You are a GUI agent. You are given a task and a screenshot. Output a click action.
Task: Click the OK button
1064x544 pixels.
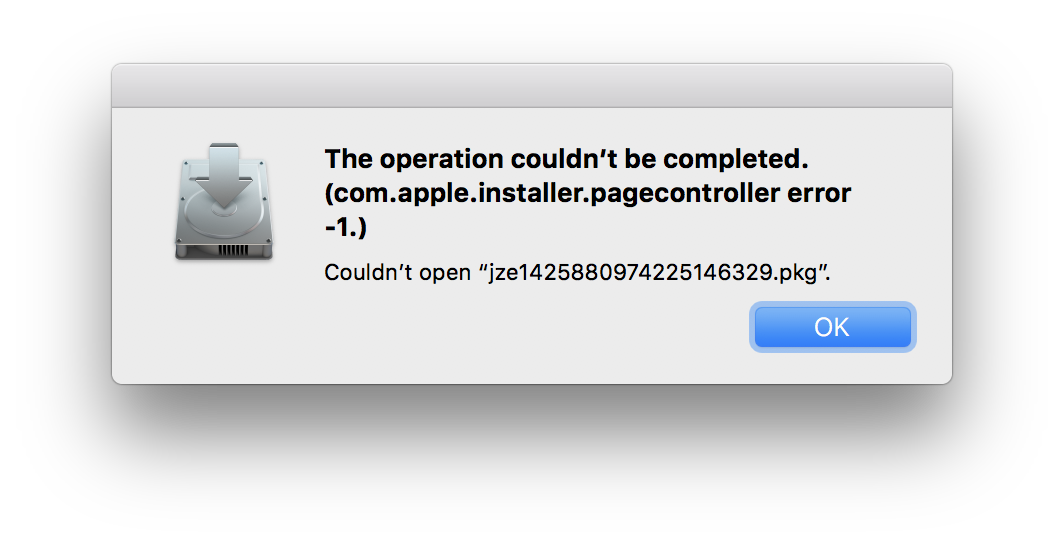(833, 327)
